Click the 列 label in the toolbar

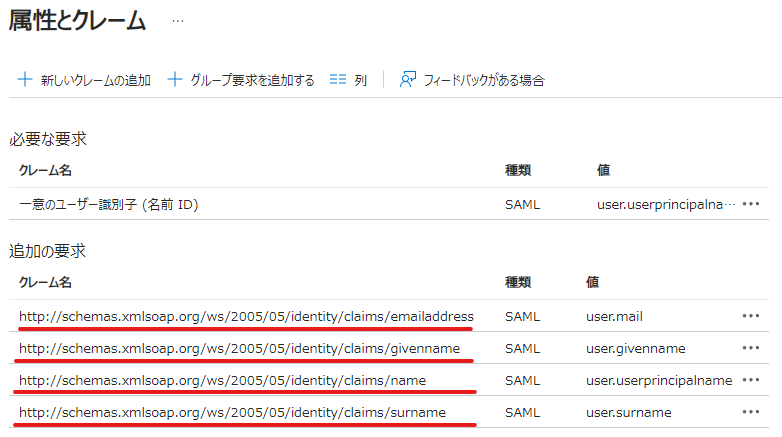click(361, 80)
